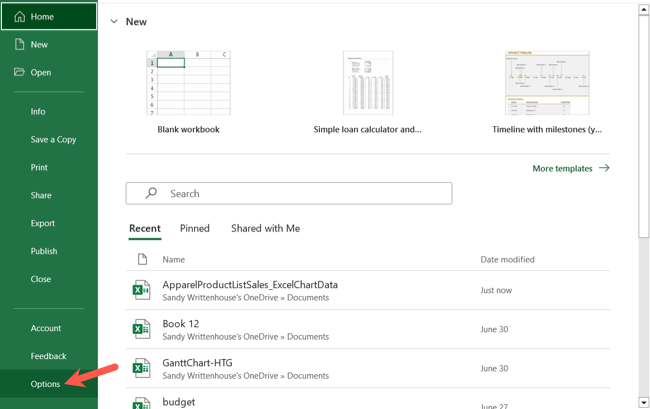The width and height of the screenshot is (650, 409).
Task: Open the GanttChart-HTG file name
Action: click(197, 363)
